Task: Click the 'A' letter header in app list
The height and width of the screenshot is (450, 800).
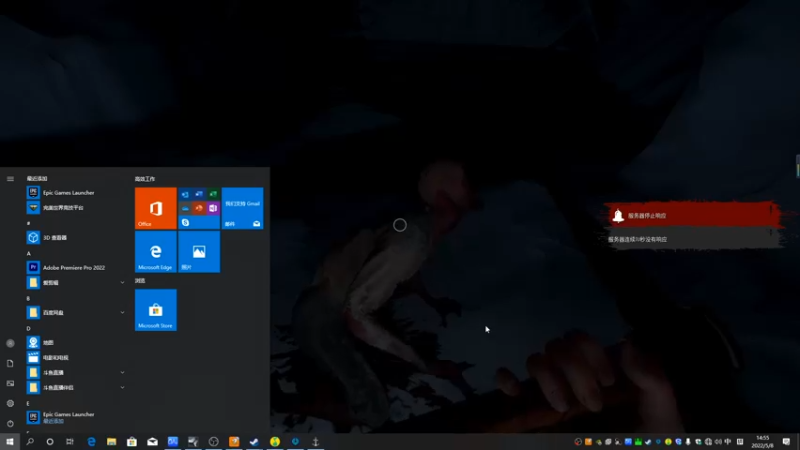Action: (x=29, y=253)
